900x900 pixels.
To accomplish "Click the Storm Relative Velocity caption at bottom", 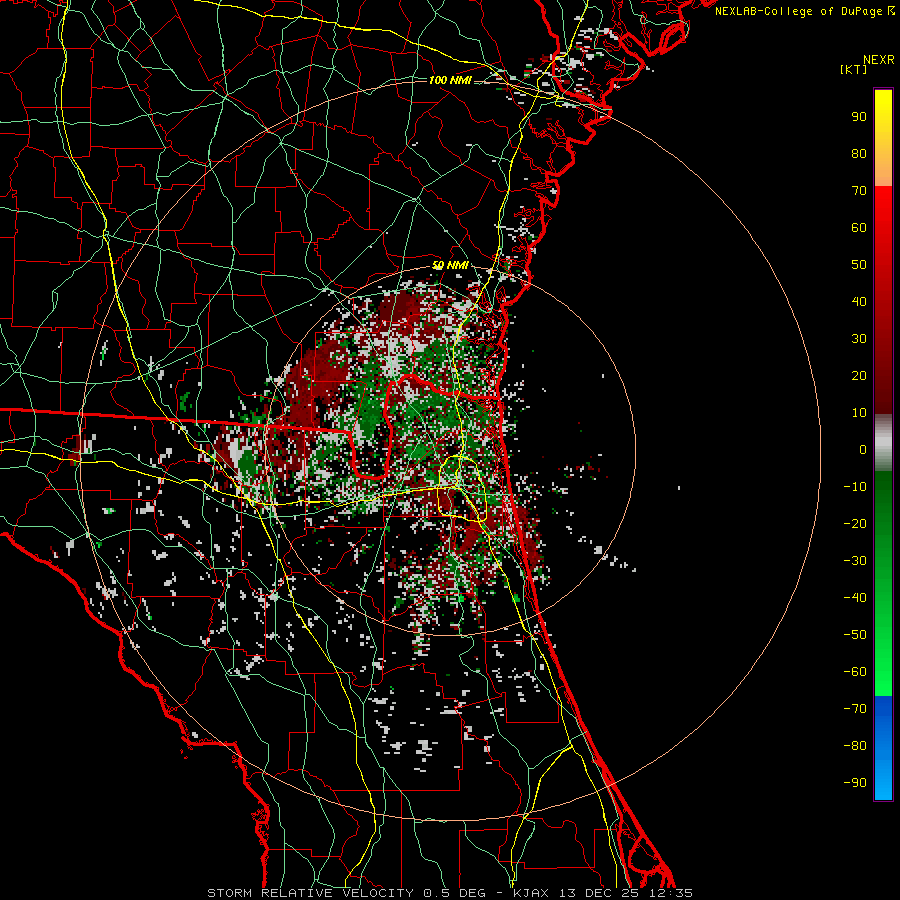I will point(450,893).
